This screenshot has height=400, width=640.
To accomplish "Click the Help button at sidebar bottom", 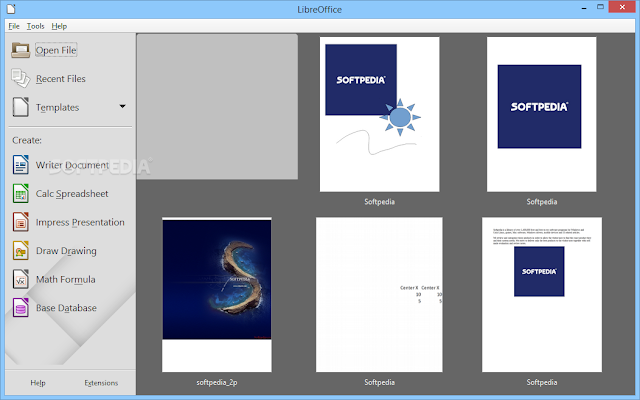I will pyautogui.click(x=38, y=383).
